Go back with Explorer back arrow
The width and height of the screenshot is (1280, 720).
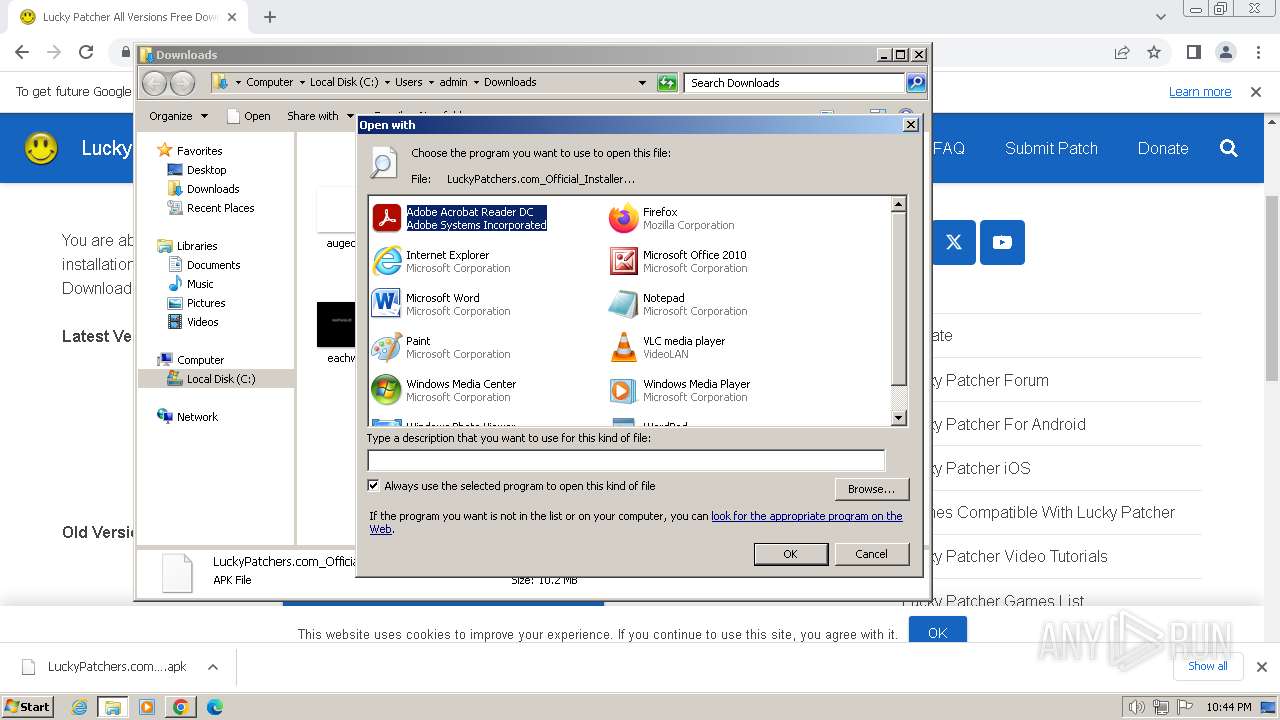click(x=155, y=83)
